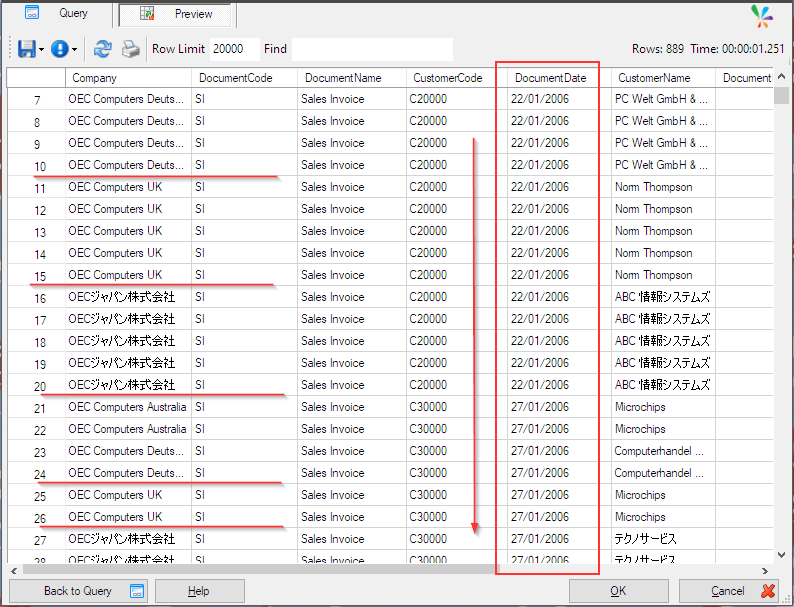This screenshot has width=794, height=607.
Task: Click SI code cell in row 13
Action: click(244, 231)
